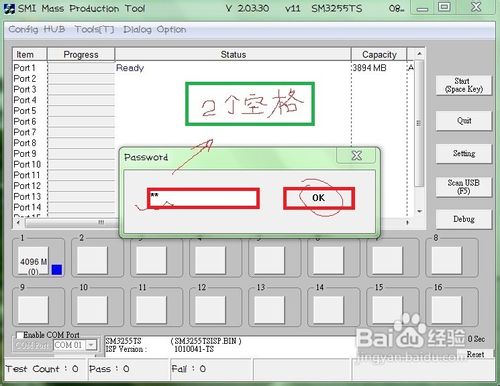Image resolution: width=500 pixels, height=386 pixels.
Task: Click the horizontal scrollbar left arrow
Action: tap(18, 222)
